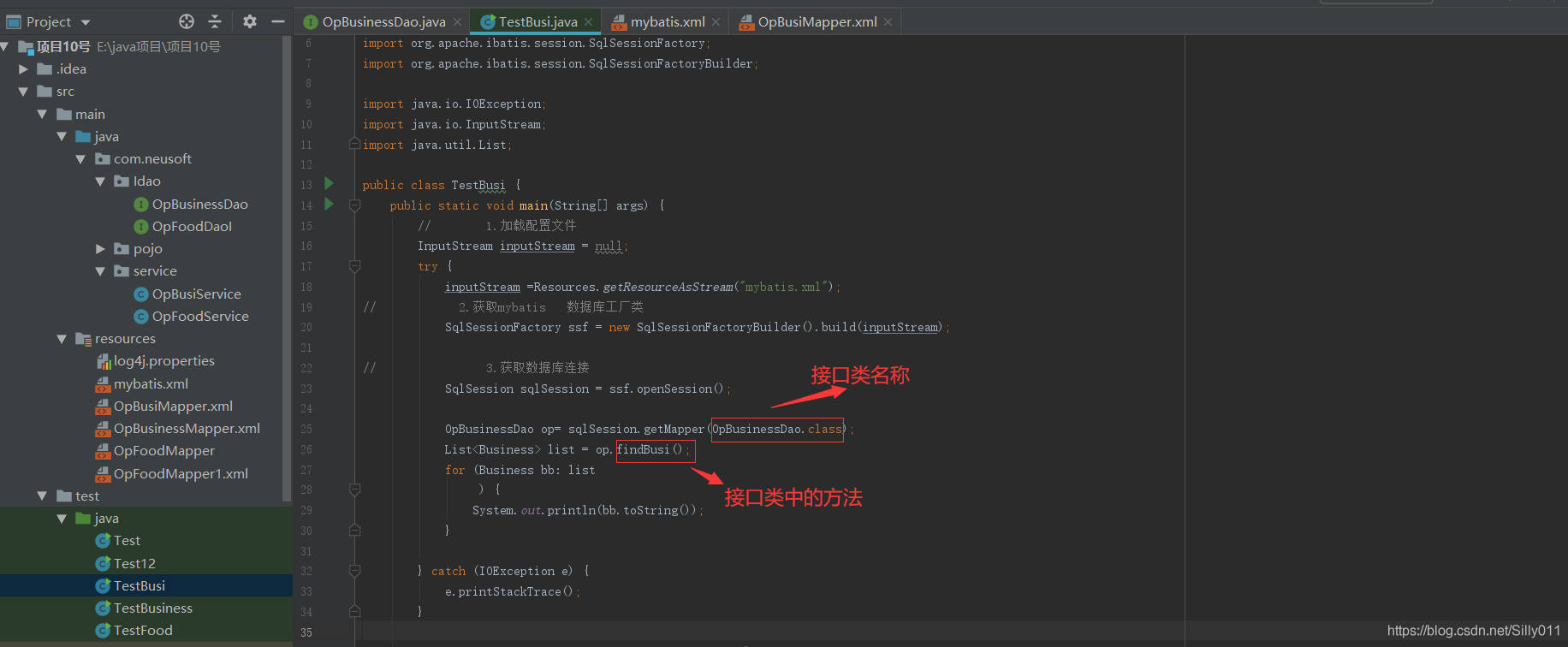Collapse the Idao package
This screenshot has height=647, width=1568.
(x=100, y=181)
